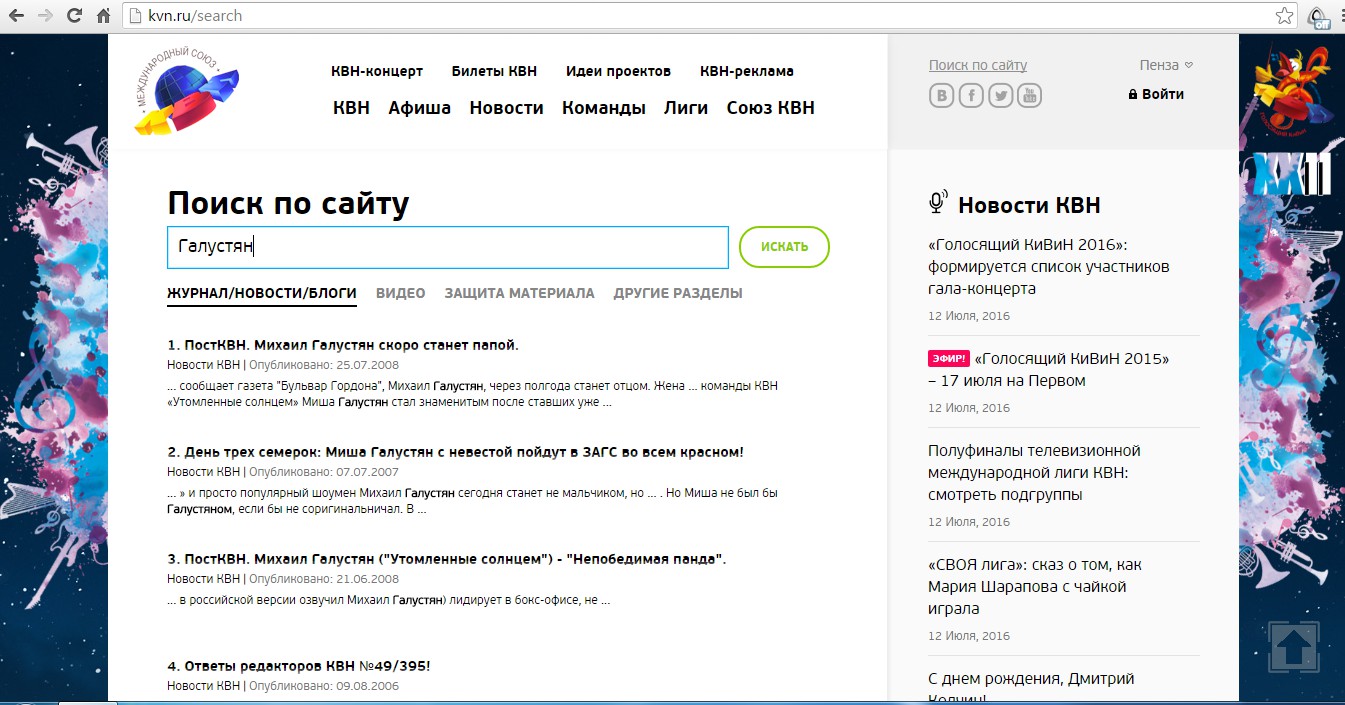Open the КВН-реклама menu item
The image size is (1345, 705).
[x=747, y=71]
